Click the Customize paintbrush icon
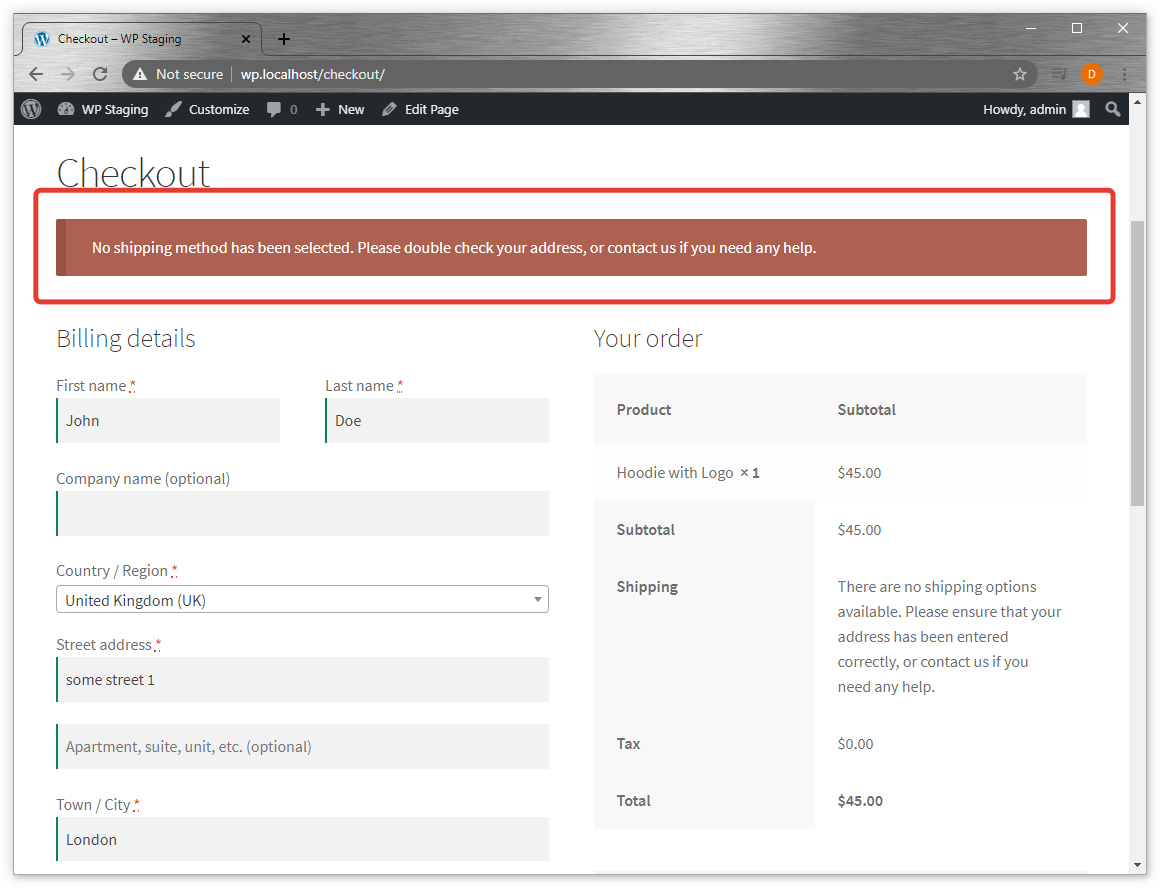Viewport: 1160px width, 888px height. coord(173,110)
